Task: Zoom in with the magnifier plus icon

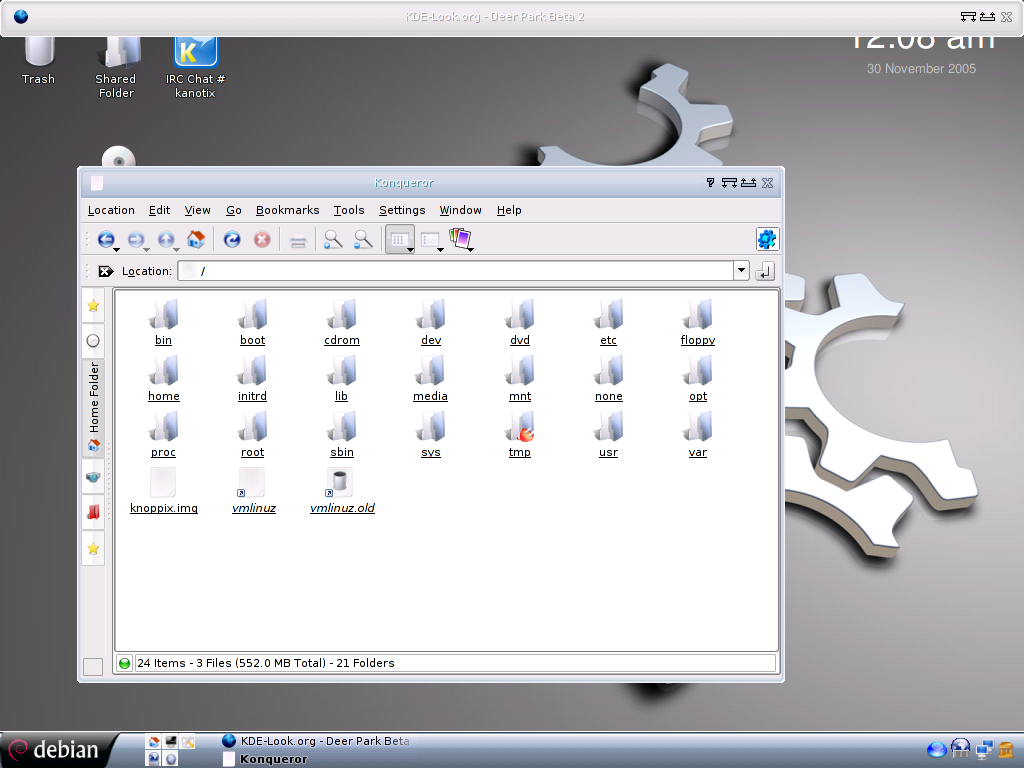Action: click(x=333, y=239)
